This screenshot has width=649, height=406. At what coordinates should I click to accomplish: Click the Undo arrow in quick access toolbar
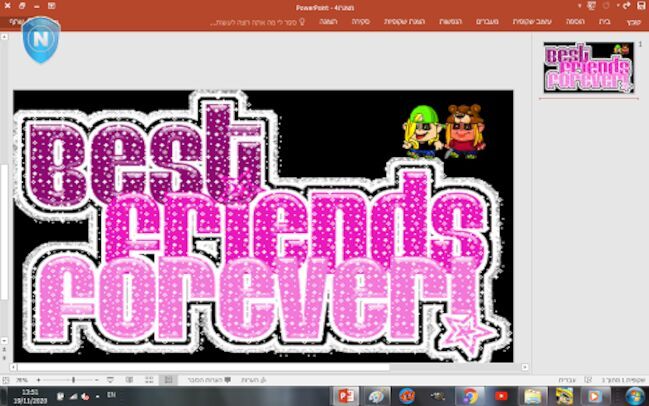click(627, 6)
